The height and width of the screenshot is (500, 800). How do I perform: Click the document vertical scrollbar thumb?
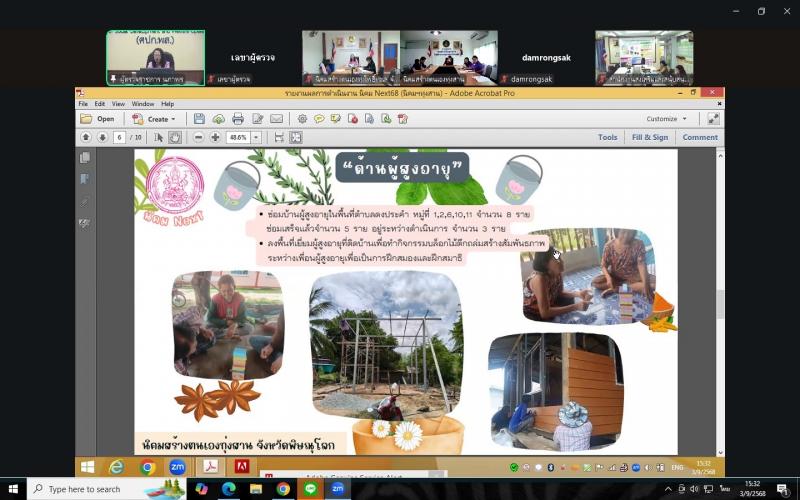click(x=720, y=305)
